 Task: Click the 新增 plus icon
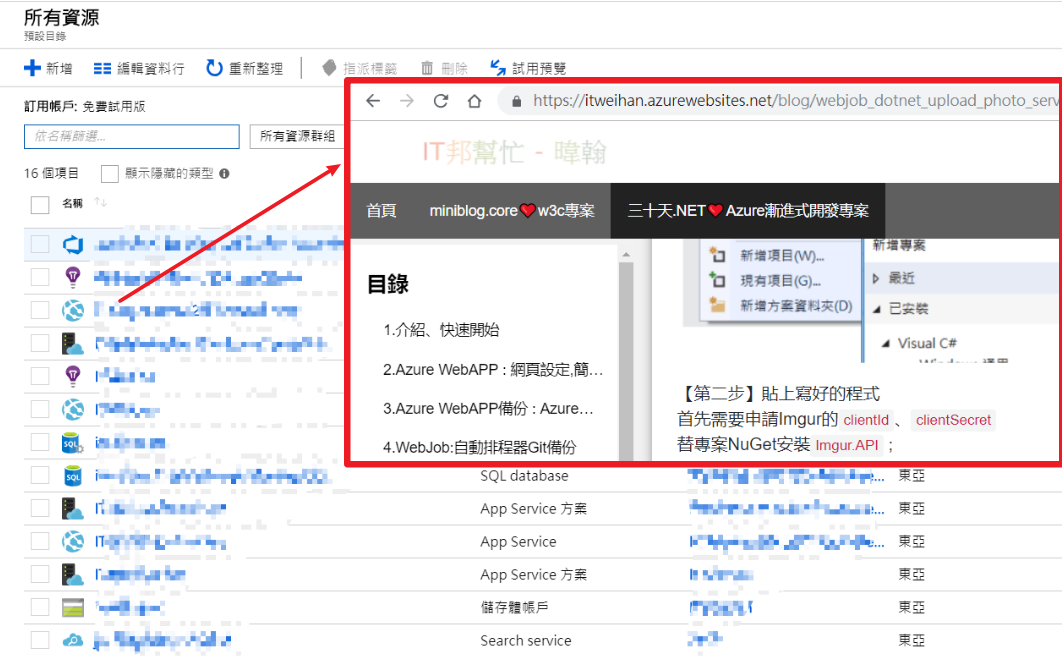click(33, 68)
